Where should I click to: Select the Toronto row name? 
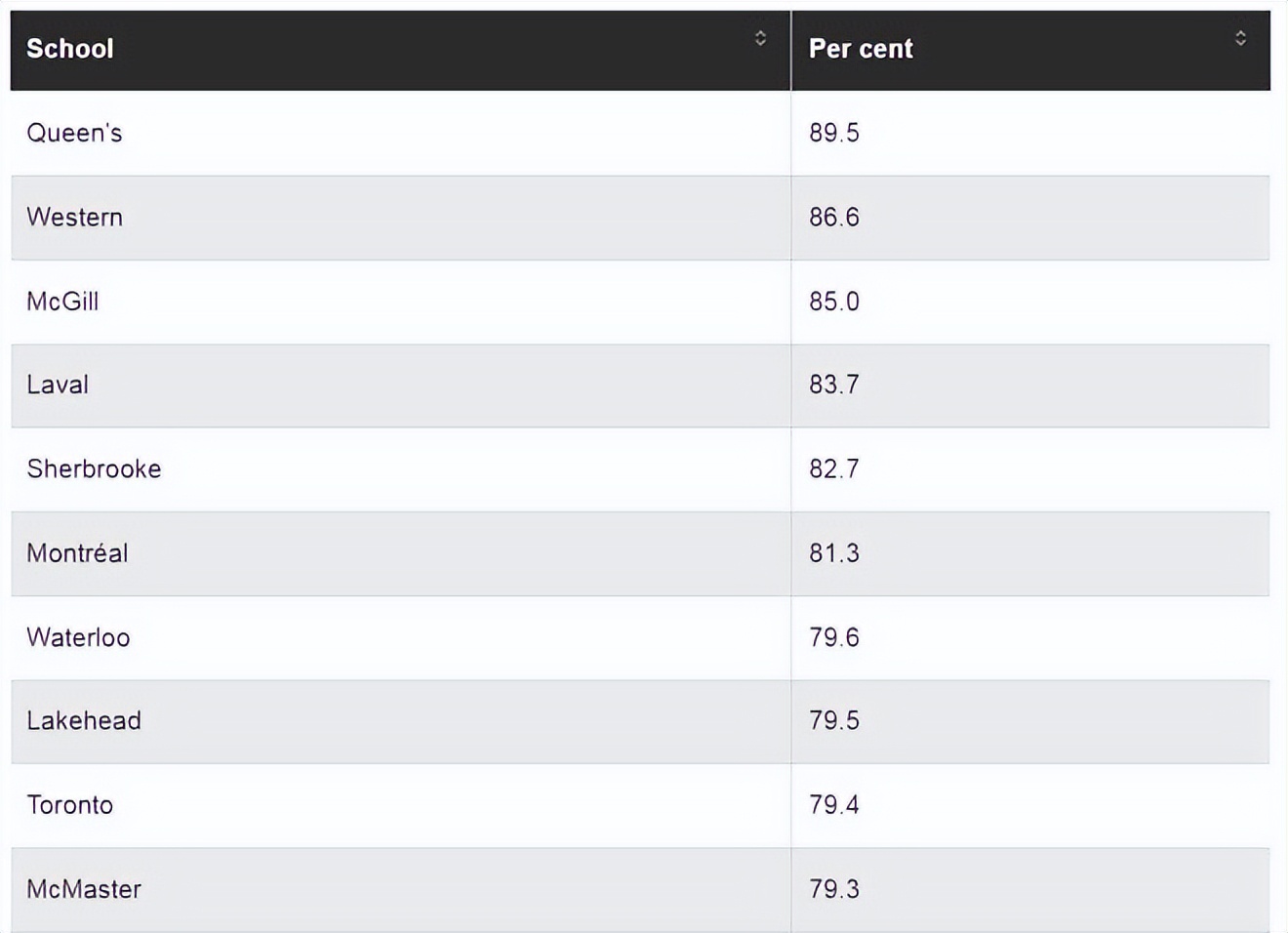point(69,805)
